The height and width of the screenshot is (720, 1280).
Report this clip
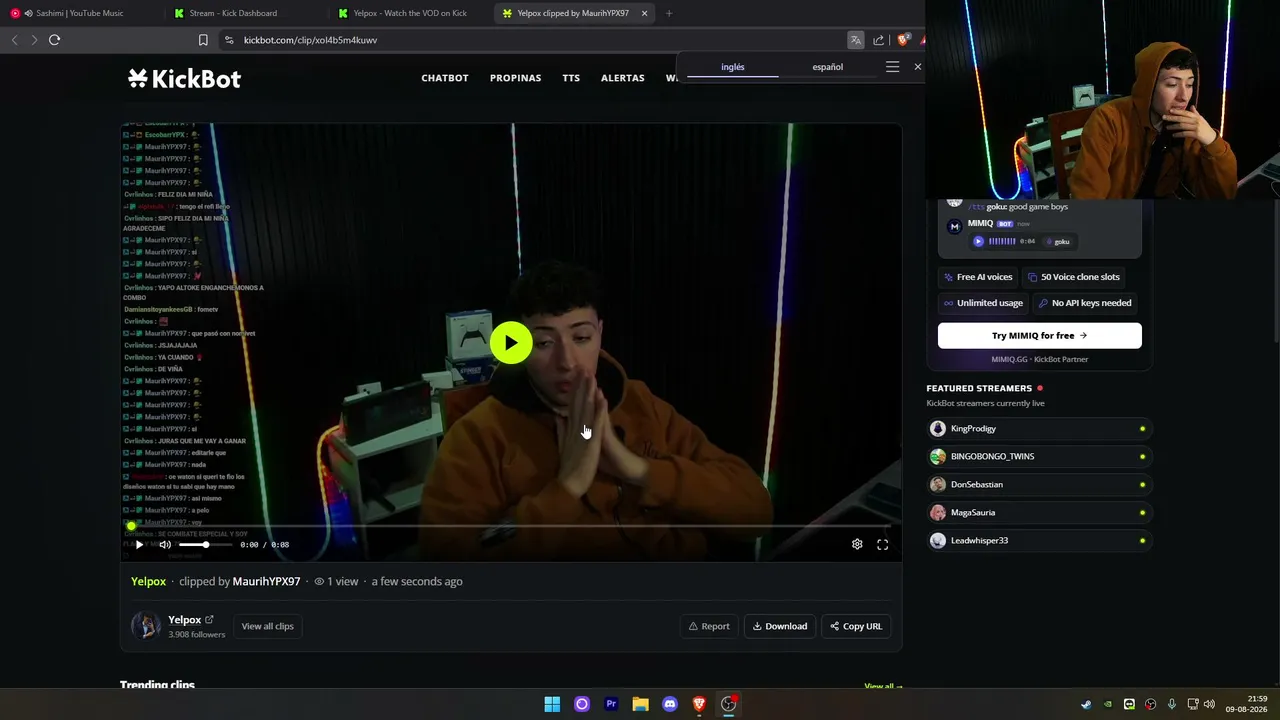pos(709,626)
